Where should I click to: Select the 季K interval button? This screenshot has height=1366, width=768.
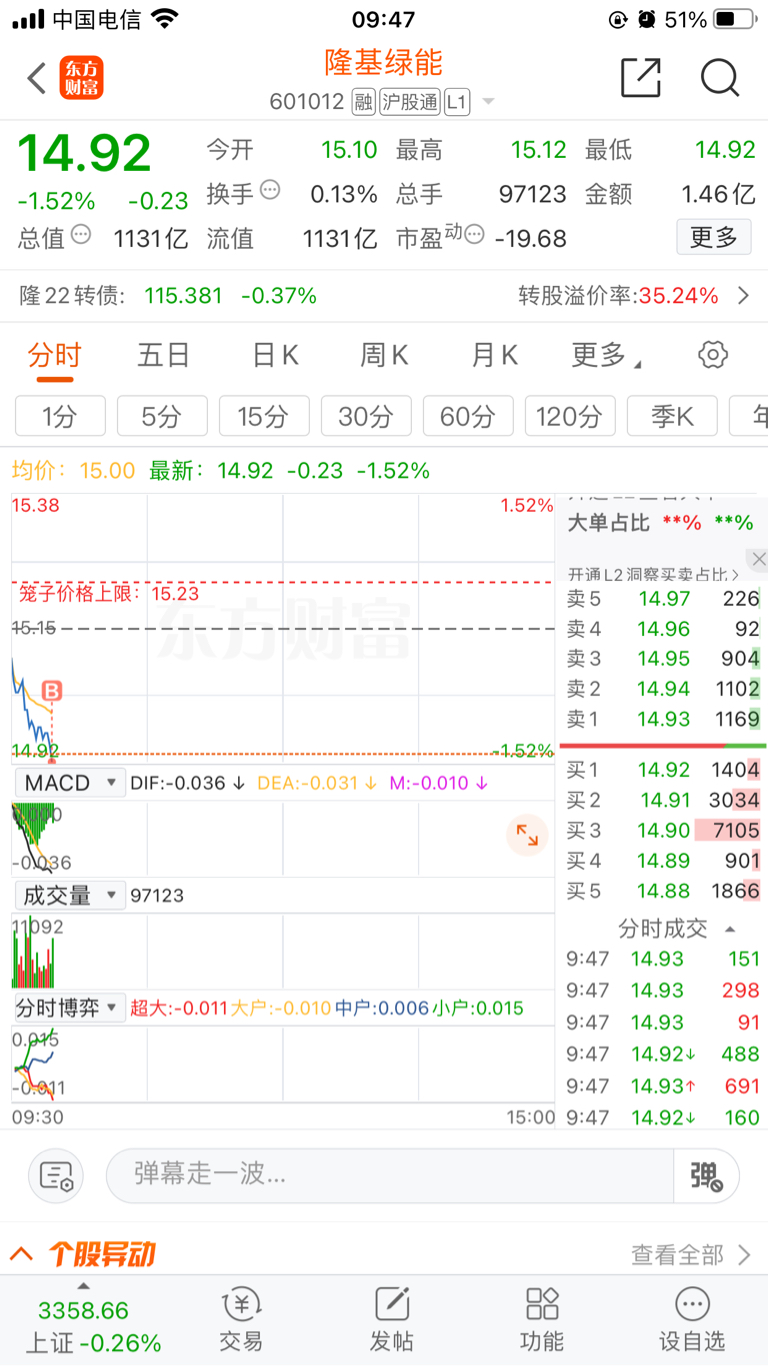coord(672,416)
